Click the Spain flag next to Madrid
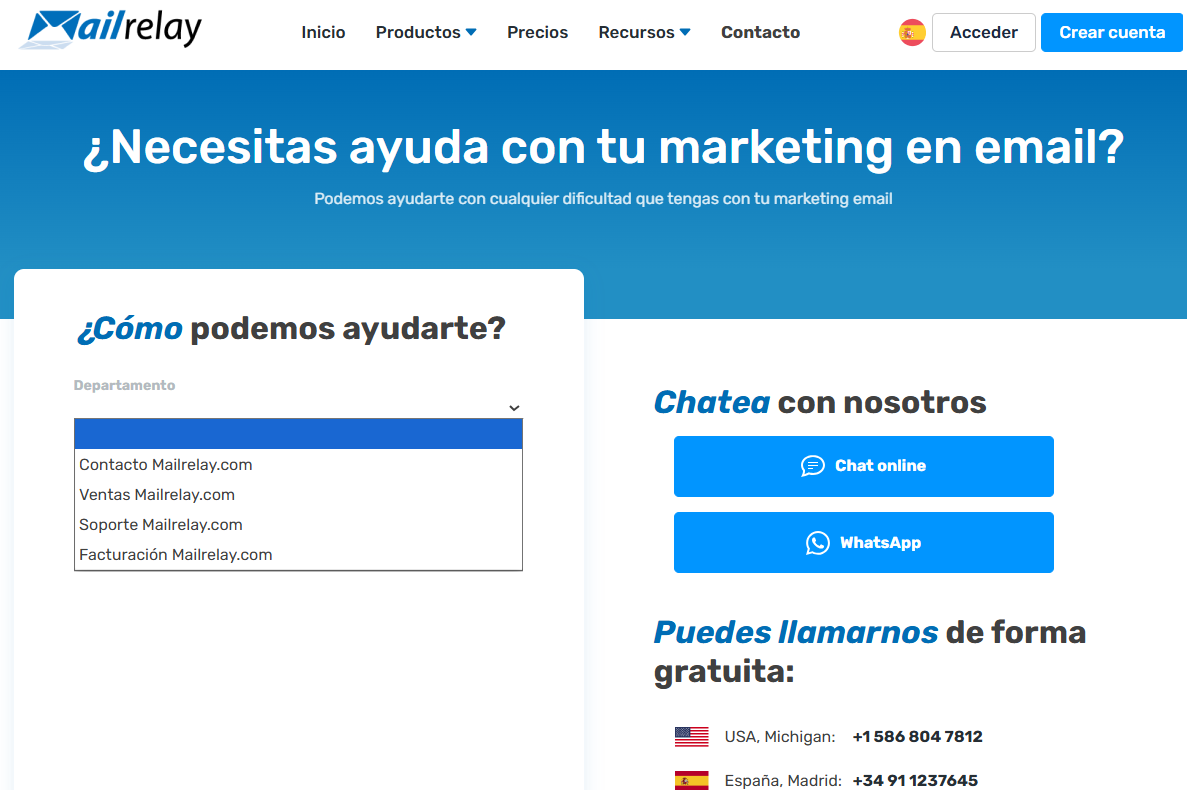The image size is (1187, 790). tap(691, 780)
